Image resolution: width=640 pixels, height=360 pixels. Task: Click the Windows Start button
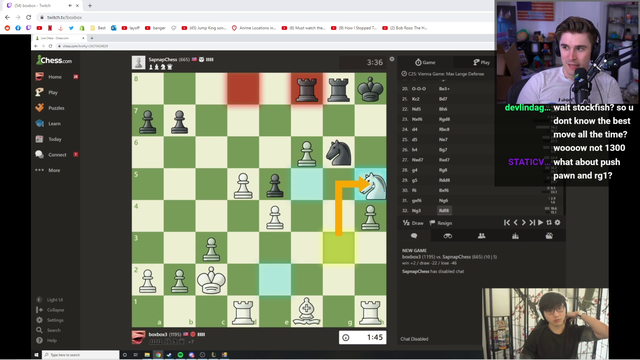tap(36, 355)
